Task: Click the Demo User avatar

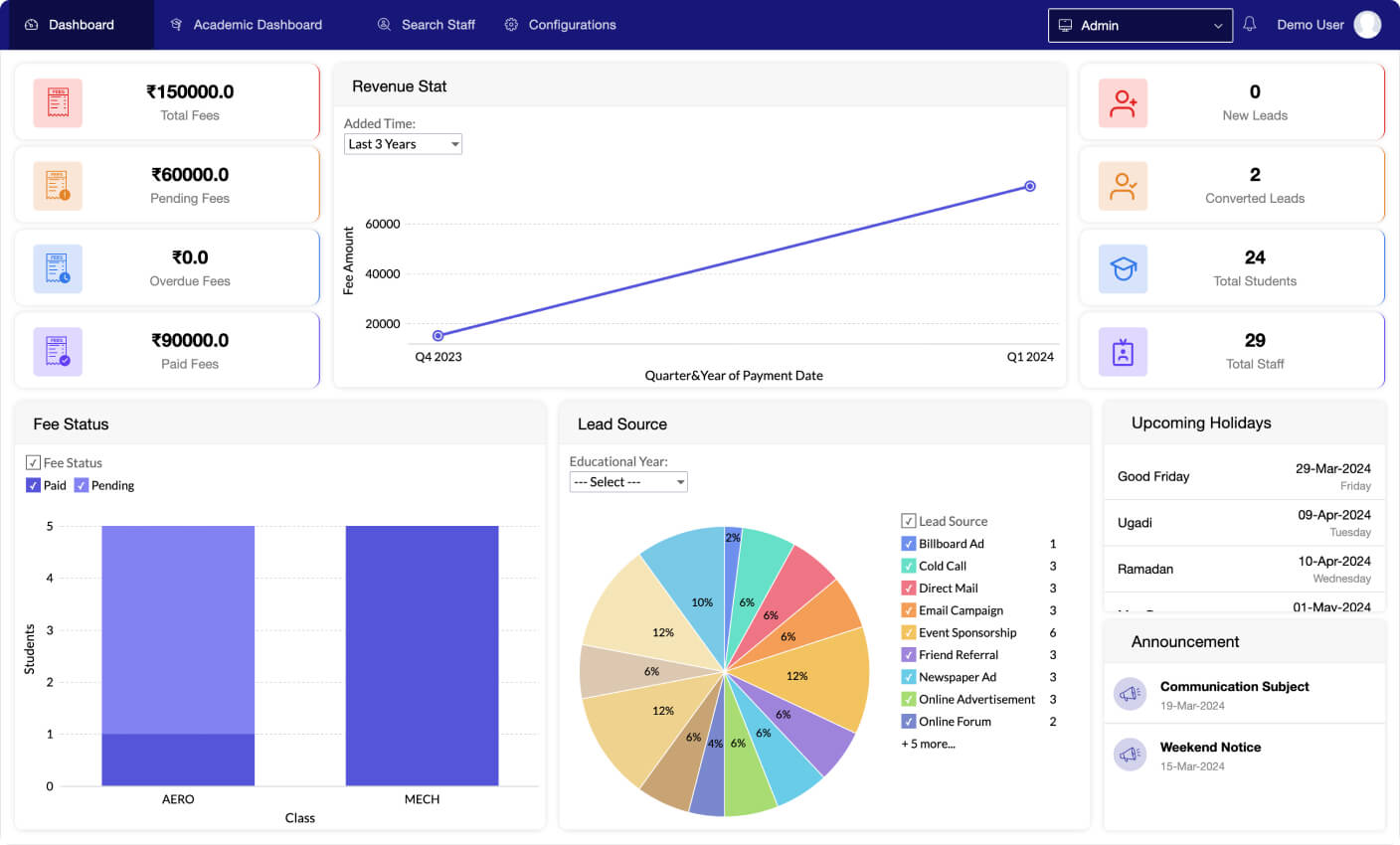Action: [x=1367, y=25]
